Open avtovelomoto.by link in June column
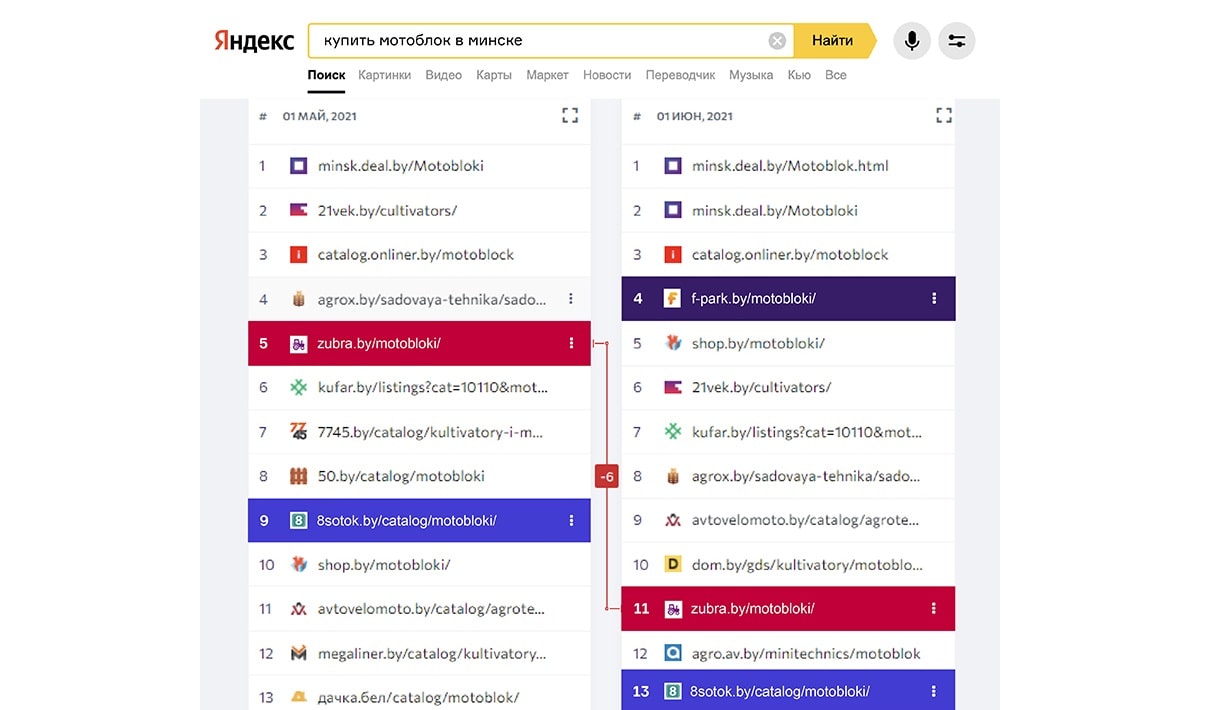This screenshot has height=710, width=1221. click(x=805, y=520)
